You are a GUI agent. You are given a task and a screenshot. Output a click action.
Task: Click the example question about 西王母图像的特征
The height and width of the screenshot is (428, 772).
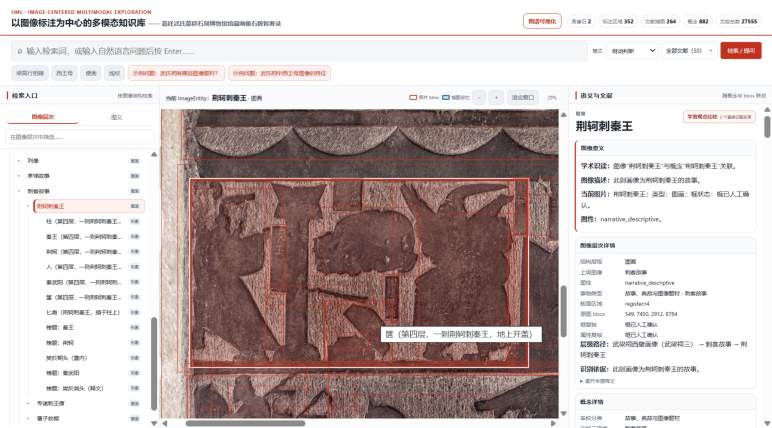[x=279, y=73]
